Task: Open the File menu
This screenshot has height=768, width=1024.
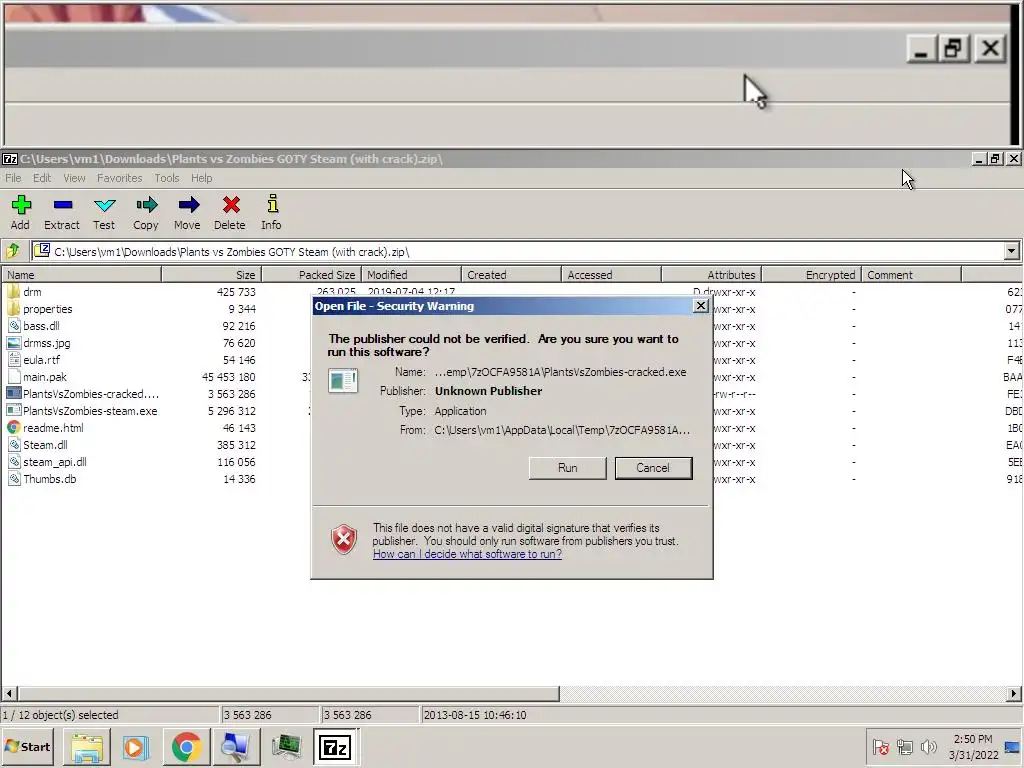Action: [13, 178]
